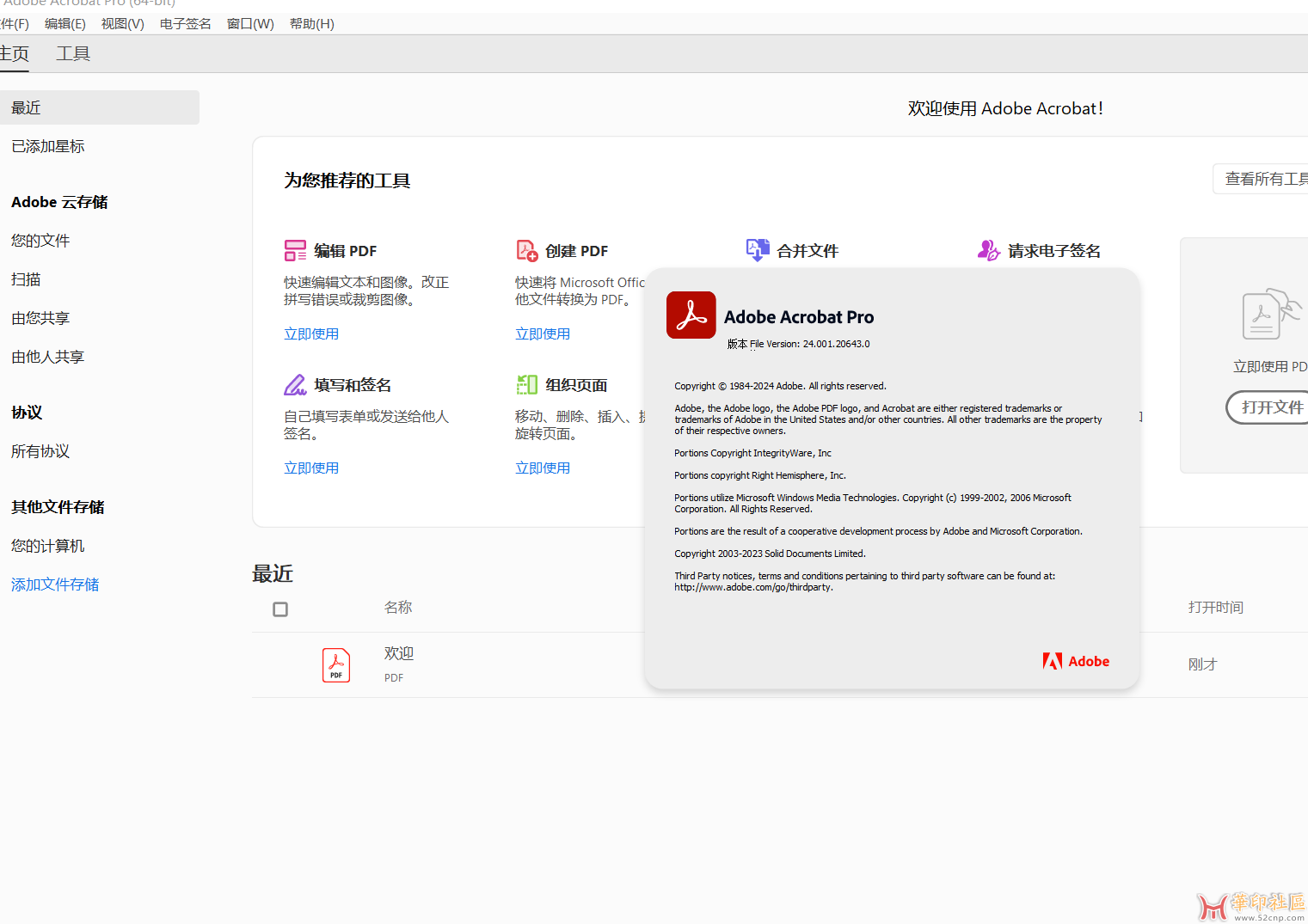The image size is (1308, 924).
Task: Click the PDF file icon of 欢迎
Action: pyautogui.click(x=336, y=664)
